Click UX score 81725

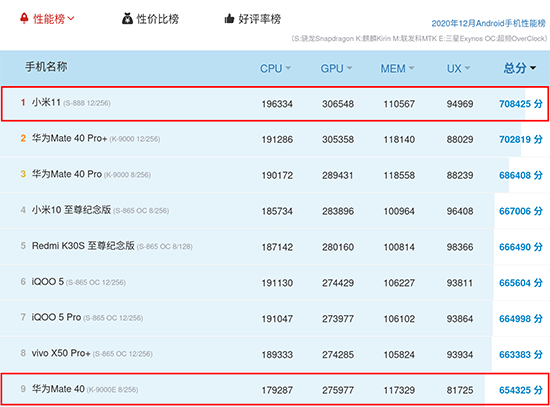click(x=460, y=390)
